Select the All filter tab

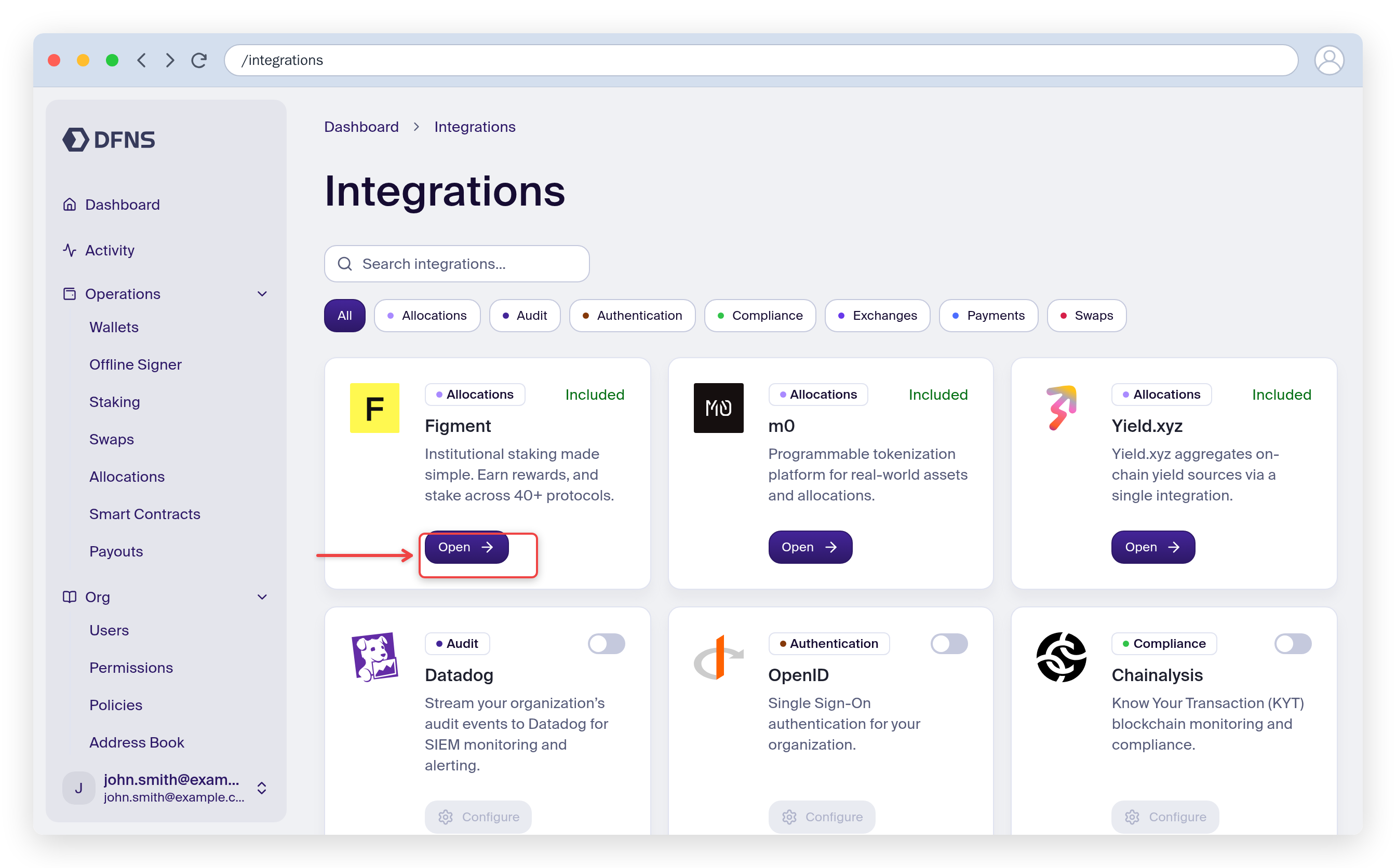point(344,315)
